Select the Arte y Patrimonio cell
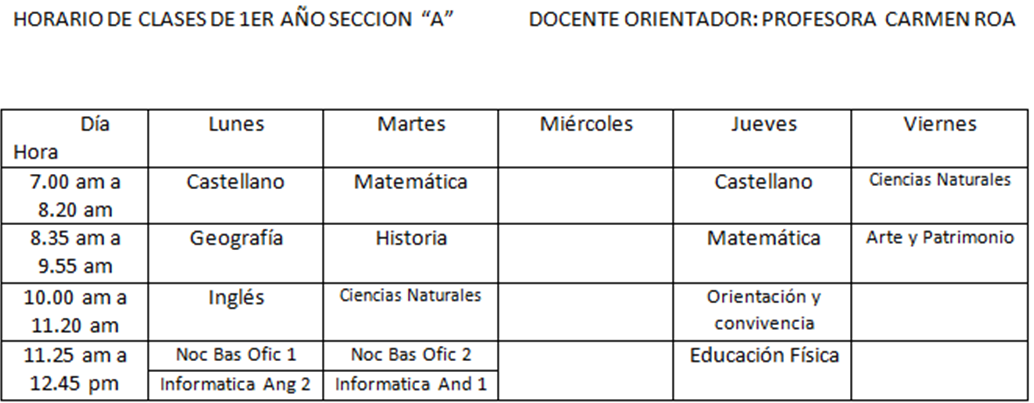This screenshot has width=1034, height=403. 940,253
